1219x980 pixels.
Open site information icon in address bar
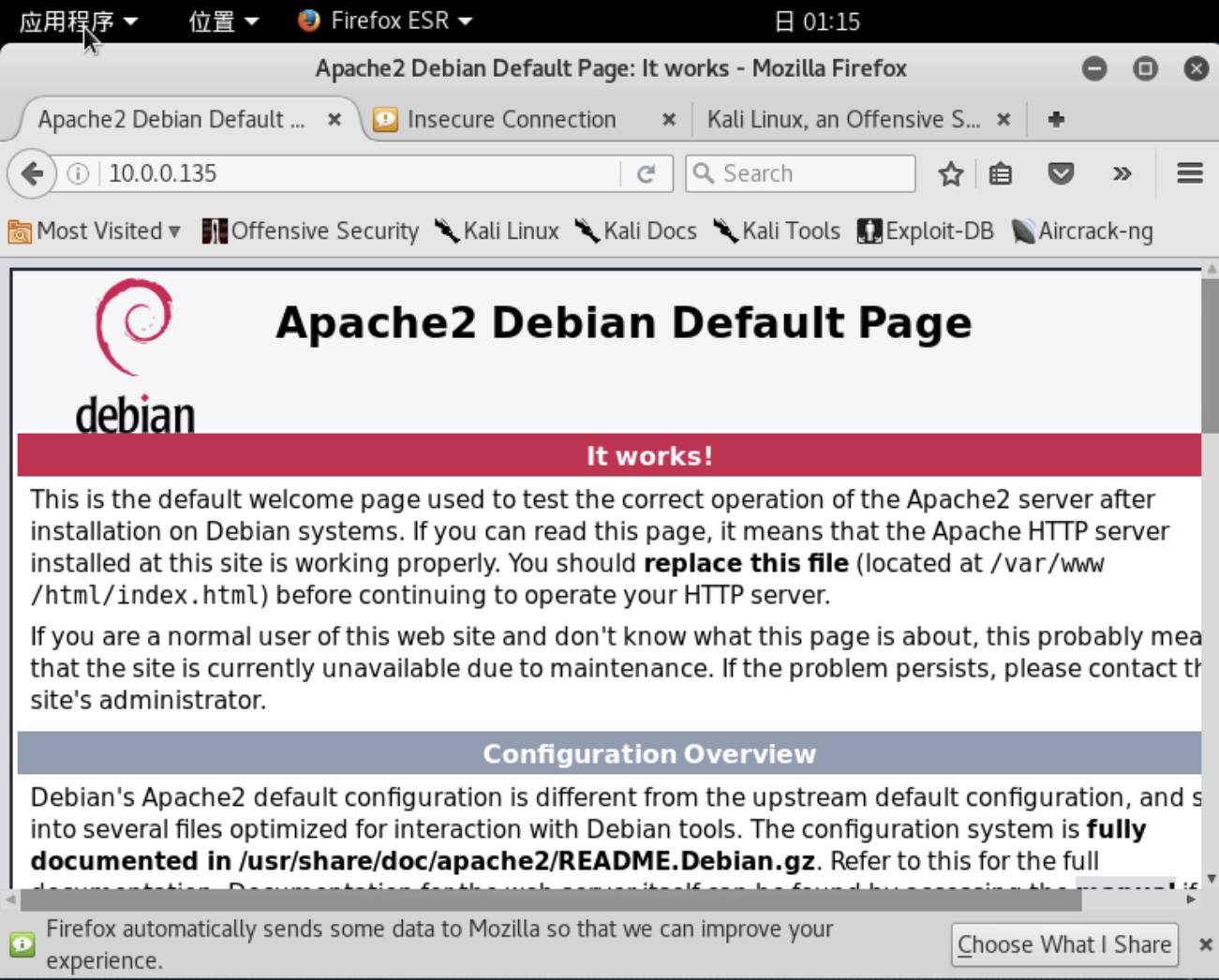click(x=79, y=173)
